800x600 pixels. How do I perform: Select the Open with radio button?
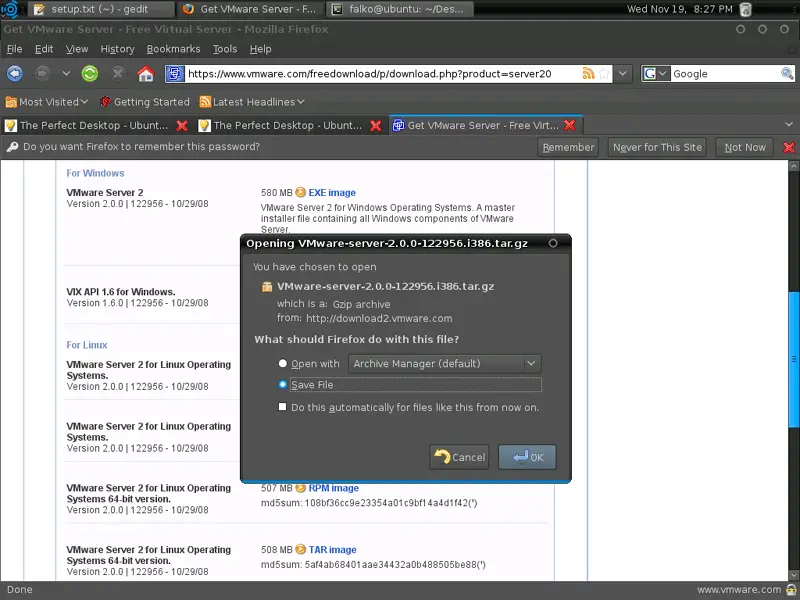pyautogui.click(x=283, y=363)
